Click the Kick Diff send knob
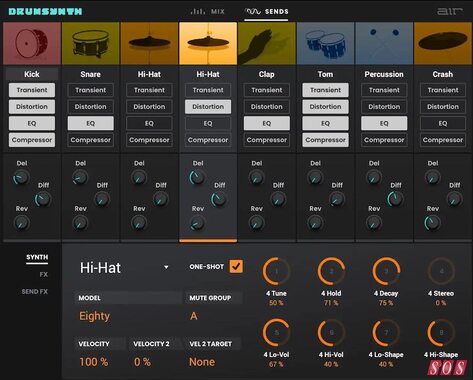Image resolution: width=473 pixels, height=380 pixels. [x=43, y=200]
